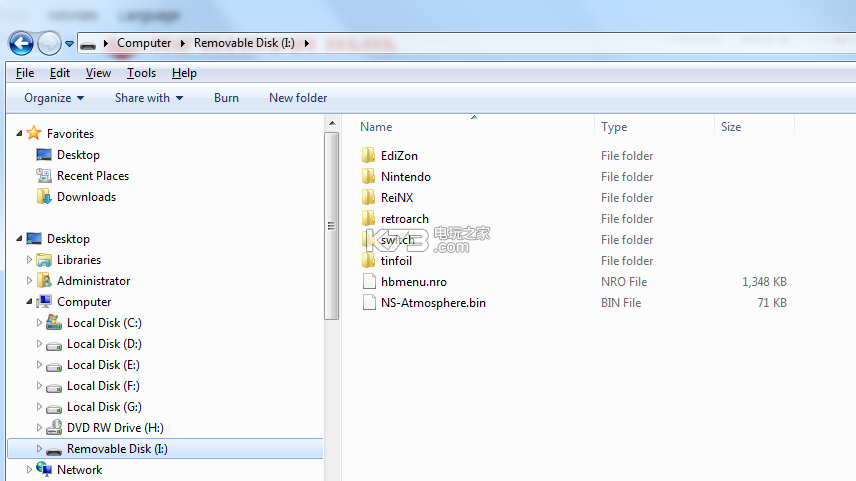The width and height of the screenshot is (856, 481).
Task: Open the View menu
Action: click(x=98, y=73)
